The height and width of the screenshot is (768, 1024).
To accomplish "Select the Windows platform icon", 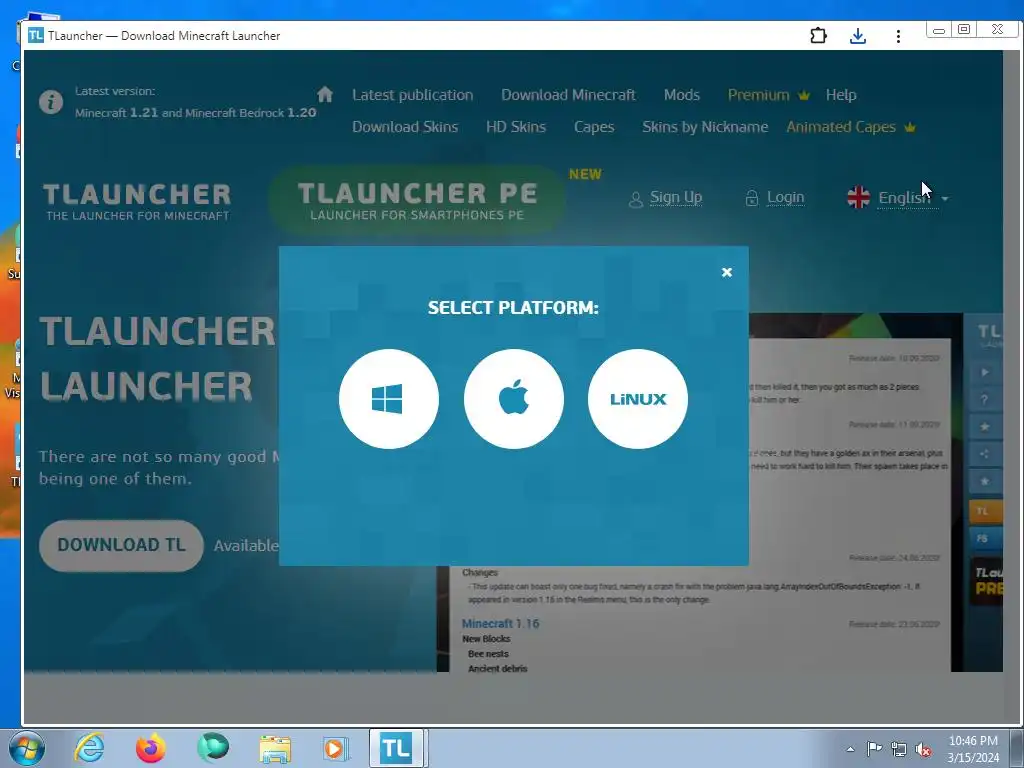I will (x=389, y=399).
